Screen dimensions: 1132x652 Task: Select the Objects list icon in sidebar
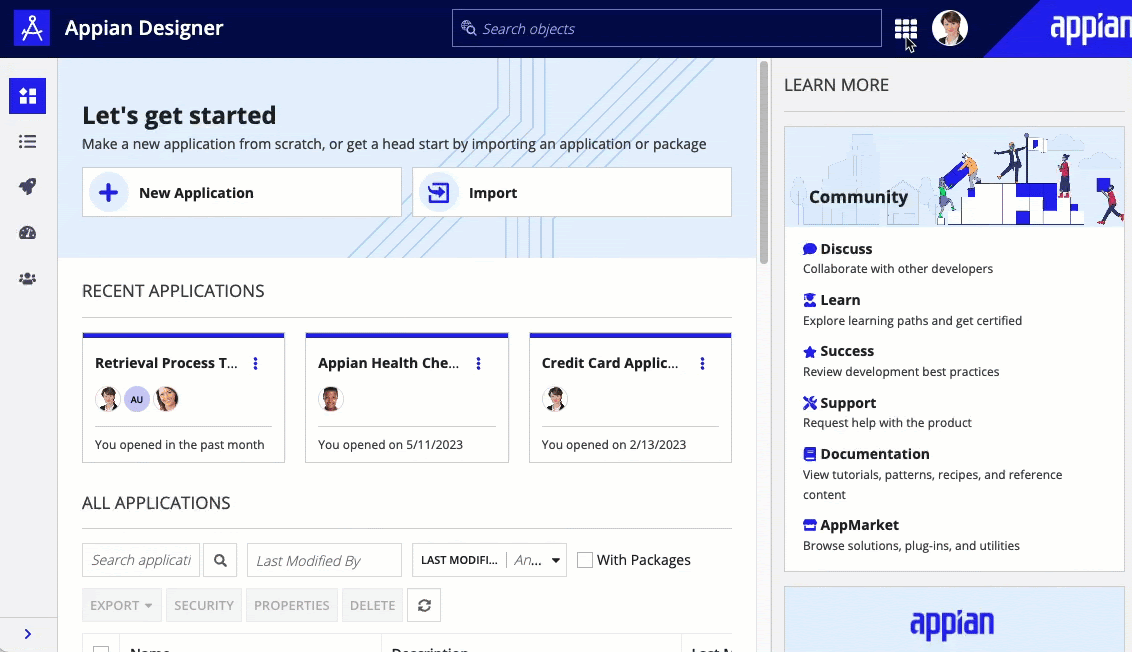coord(28,142)
